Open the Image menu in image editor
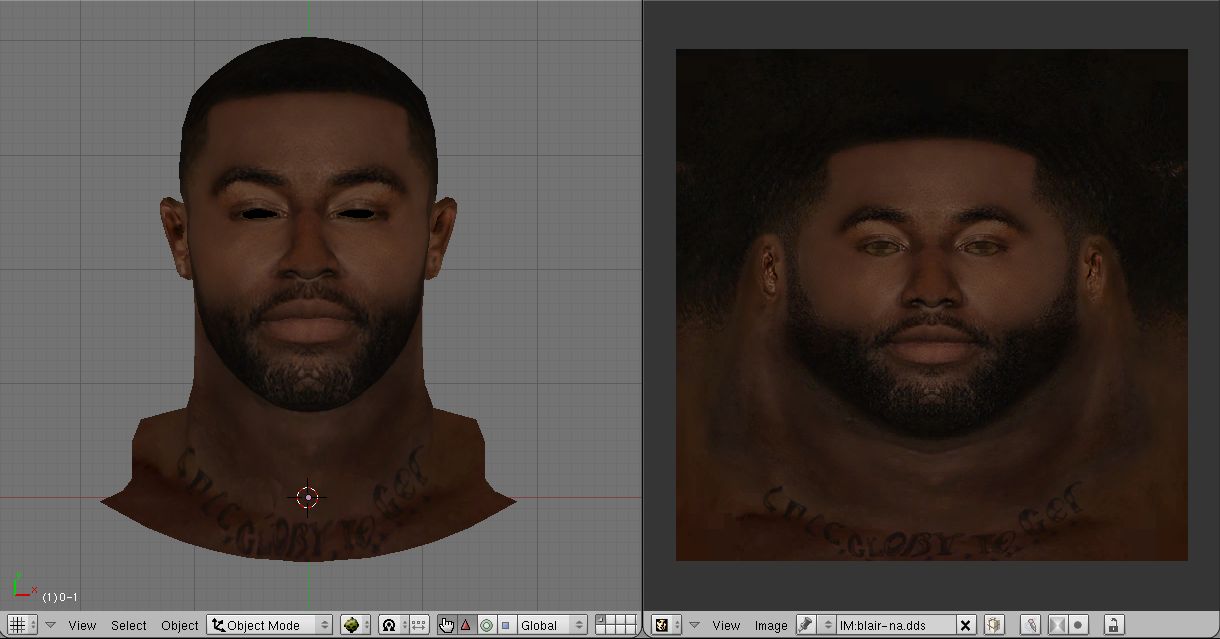The height and width of the screenshot is (639, 1220). (770, 625)
